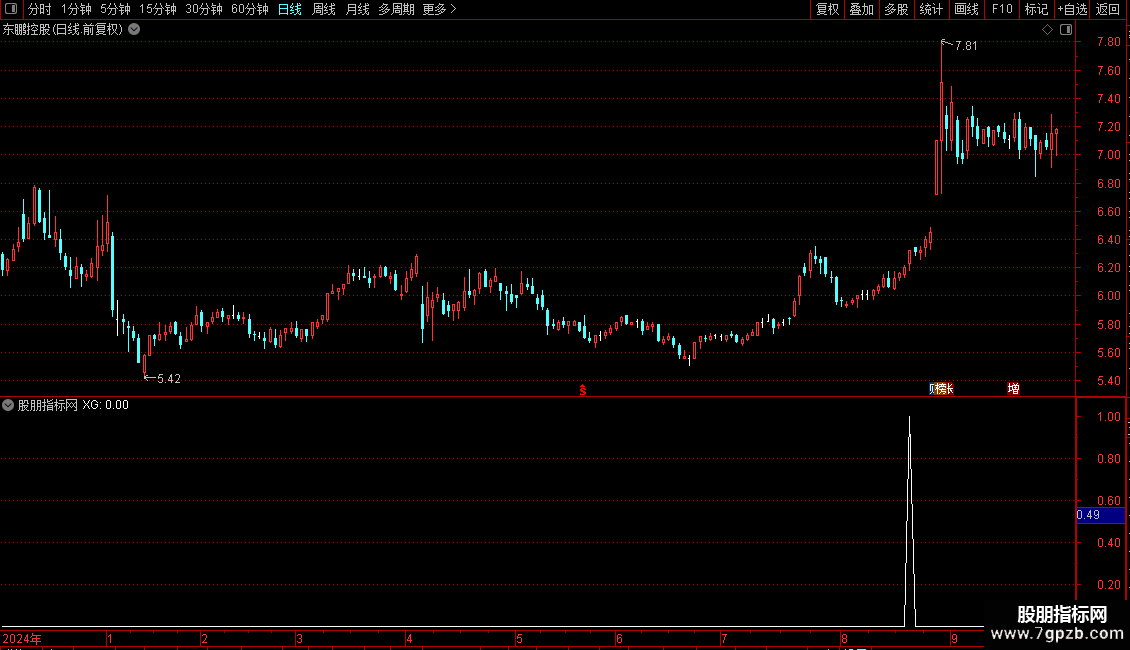This screenshot has width=1130, height=650.
Task: Click the 7.81 high price label
Action: pos(966,45)
